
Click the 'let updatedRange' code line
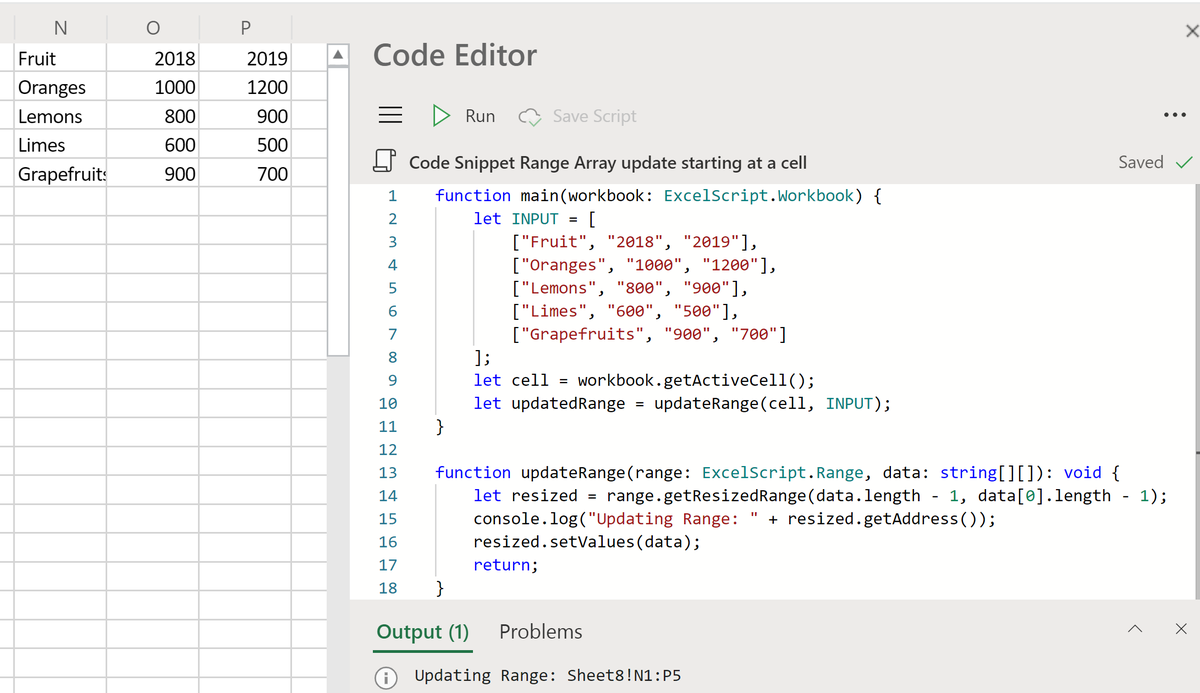click(x=682, y=403)
